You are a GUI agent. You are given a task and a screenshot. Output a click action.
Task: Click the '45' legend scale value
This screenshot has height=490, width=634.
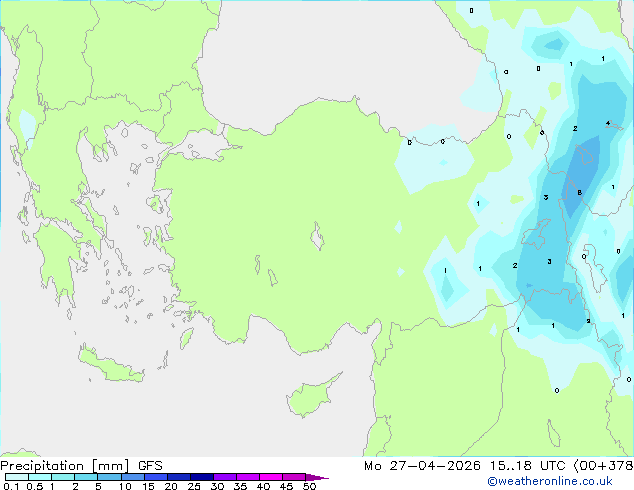[x=286, y=486]
